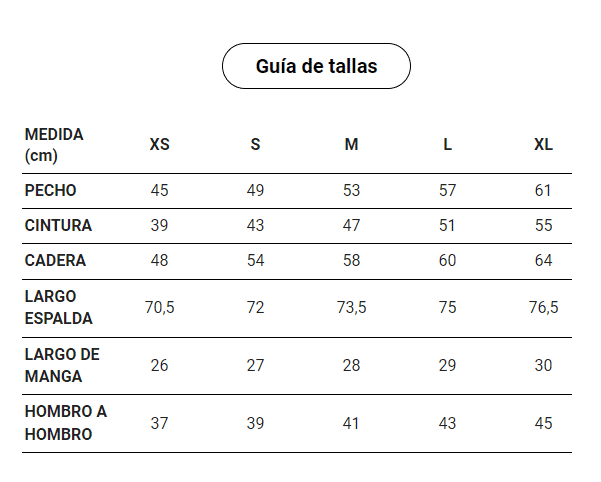Image resolution: width=601 pixels, height=482 pixels.
Task: Select sleeve length value 27 for size S
Action: tap(255, 365)
